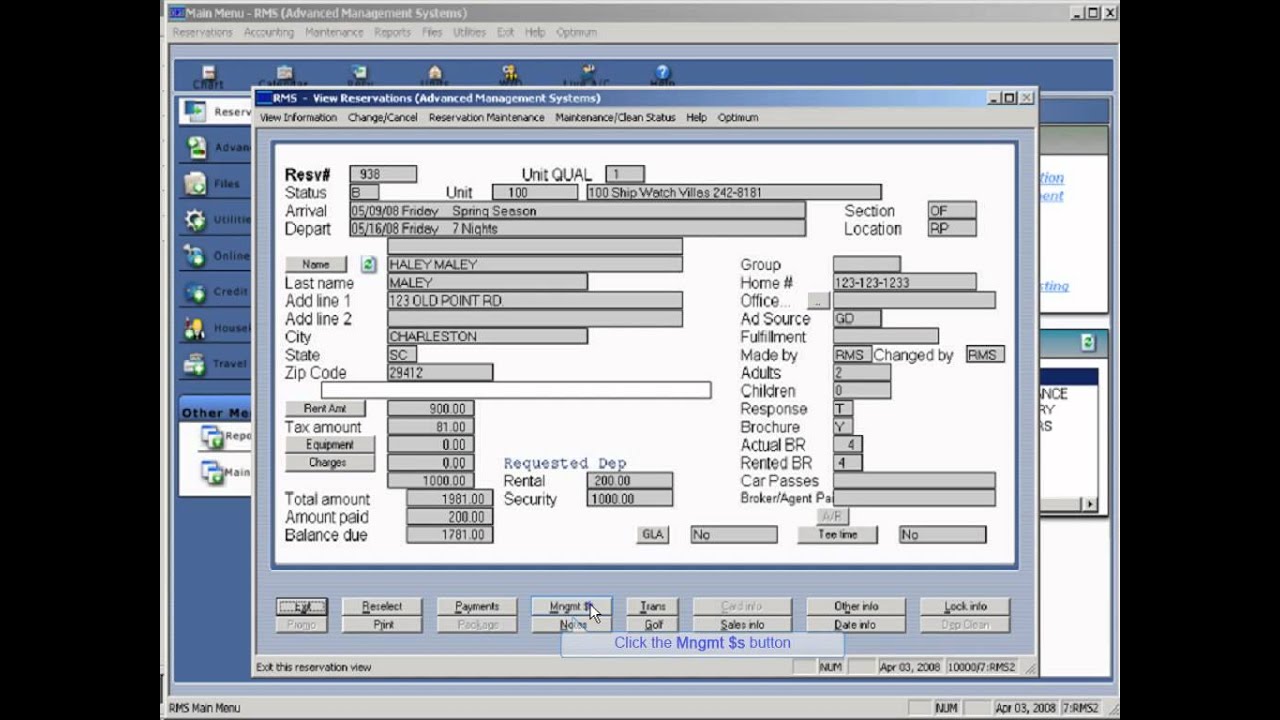Click the Help question mark toolbar icon
The image size is (1280, 720).
662,74
